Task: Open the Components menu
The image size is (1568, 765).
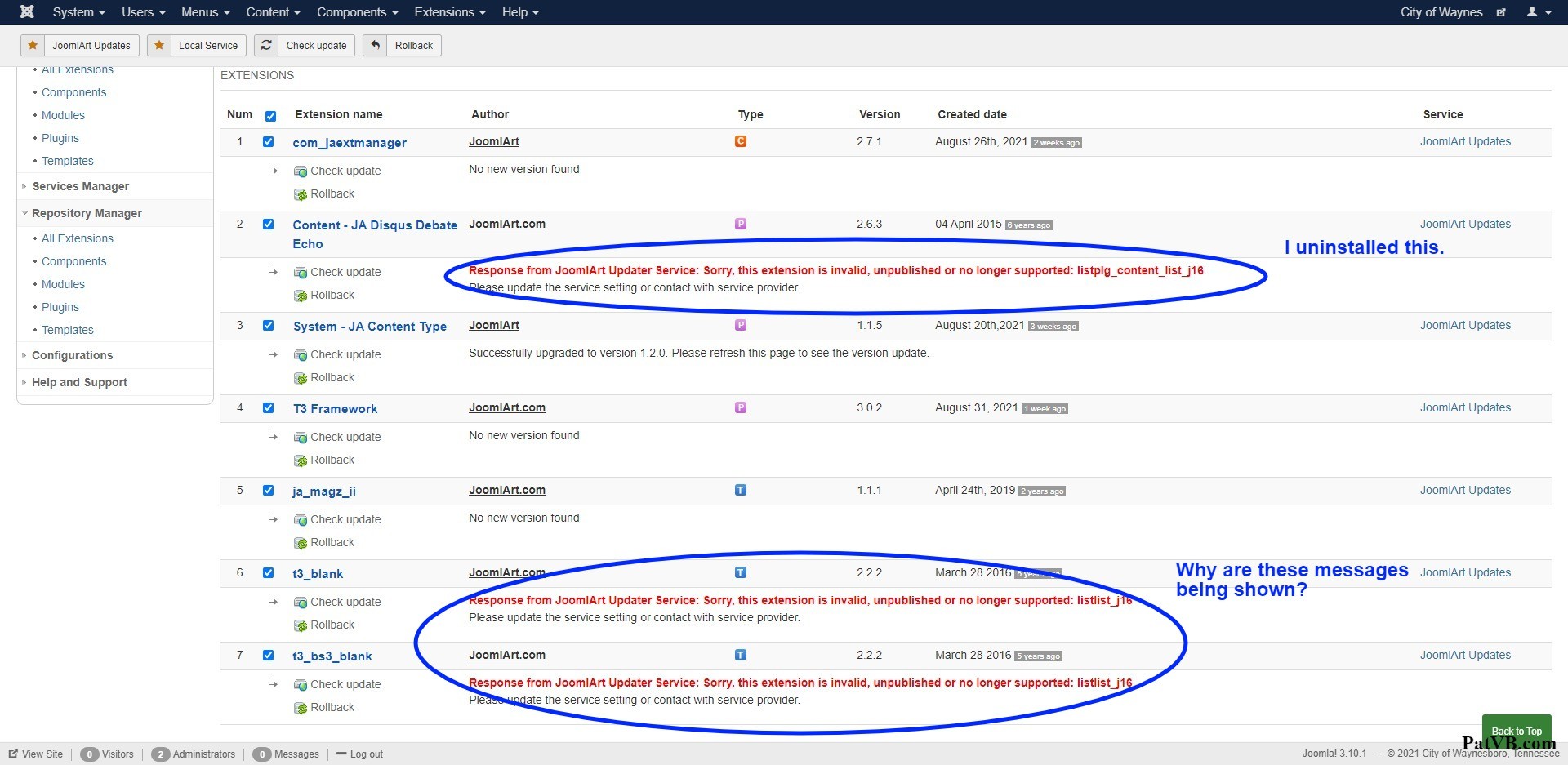Action: (357, 12)
